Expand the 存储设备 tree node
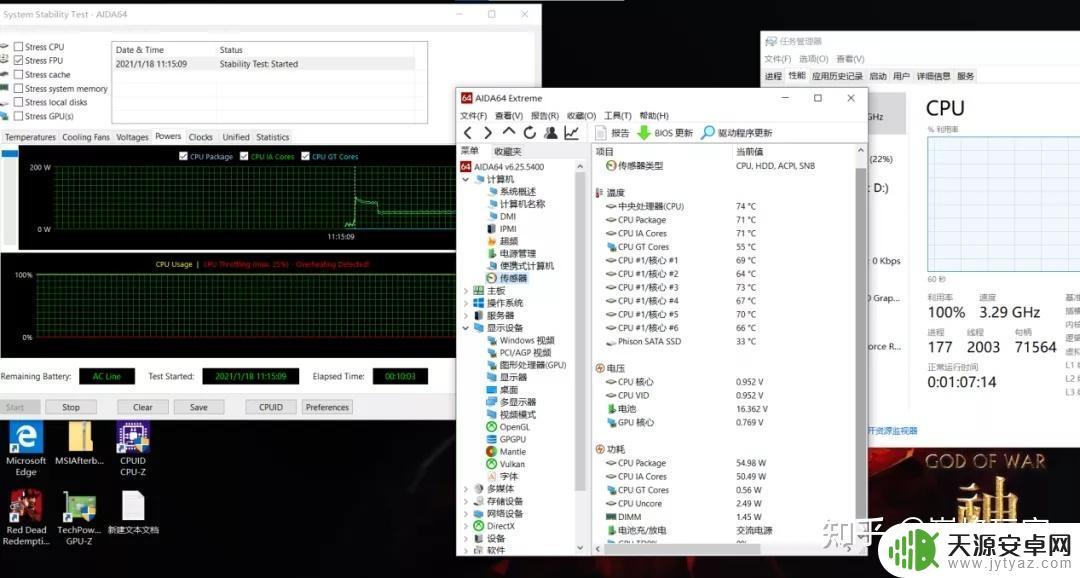This screenshot has width=1080, height=578. point(466,502)
